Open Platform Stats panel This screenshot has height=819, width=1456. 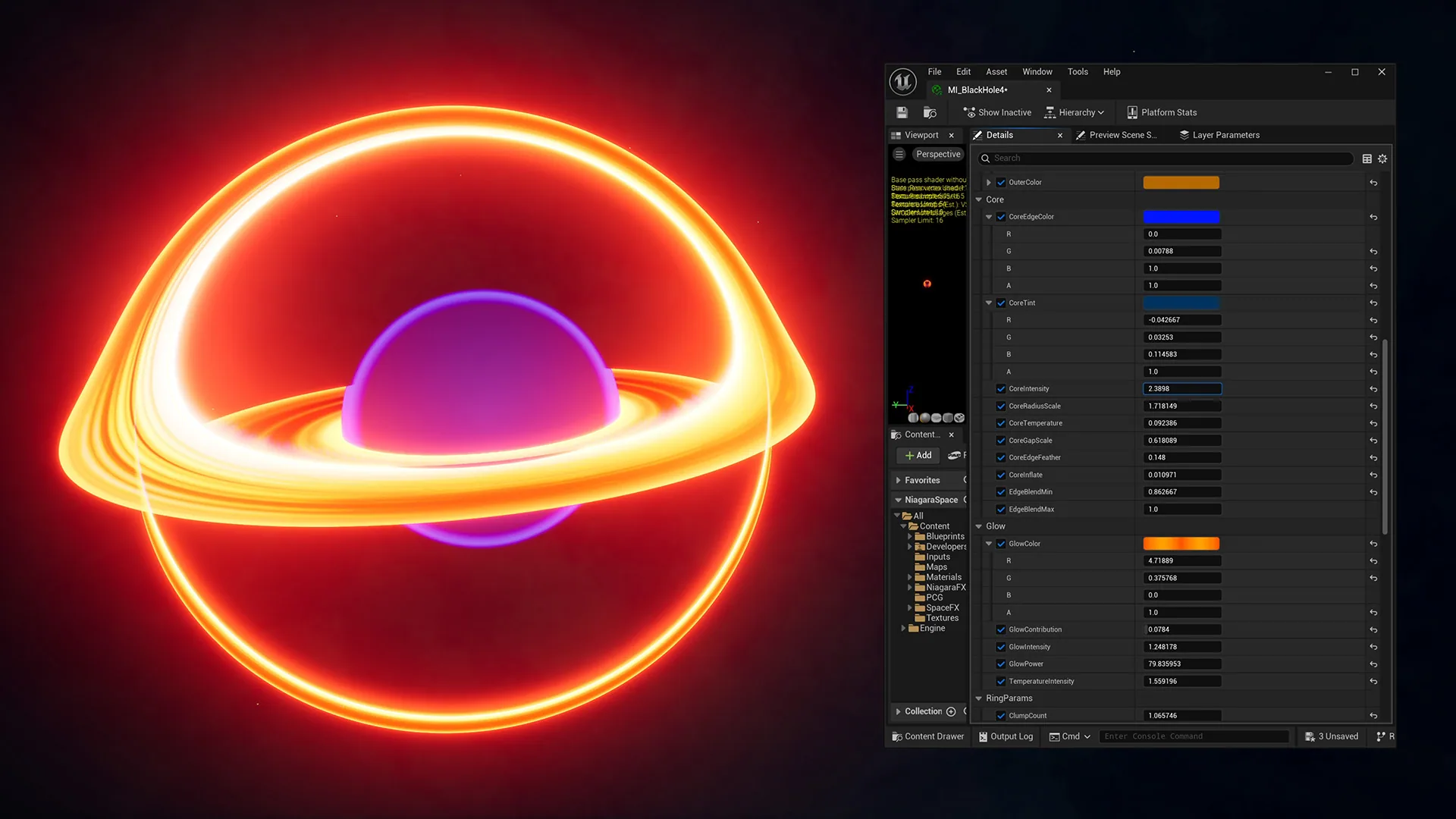point(1162,112)
